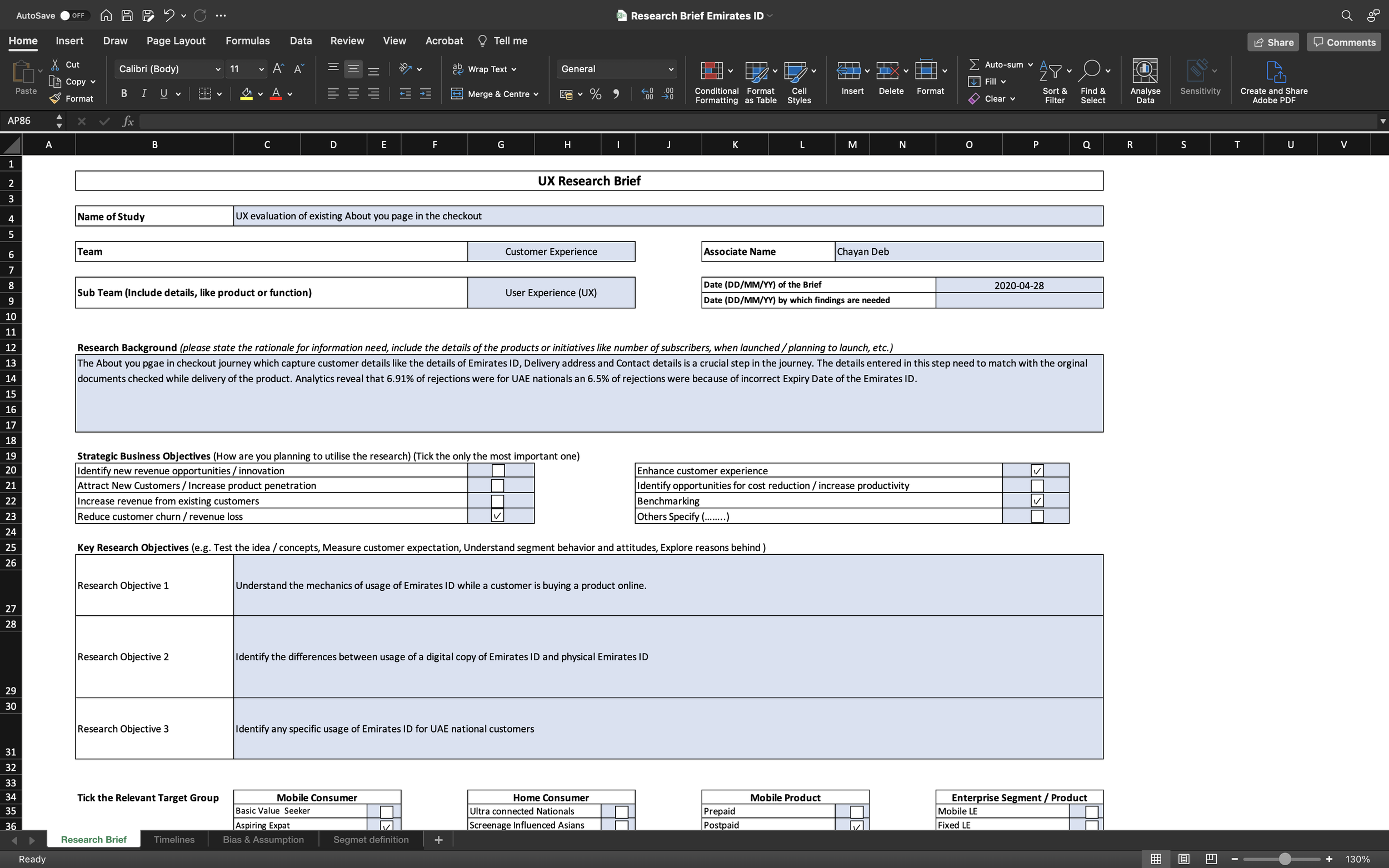1389x868 pixels.
Task: Open the Formulas ribbon tab
Action: pyautogui.click(x=247, y=41)
